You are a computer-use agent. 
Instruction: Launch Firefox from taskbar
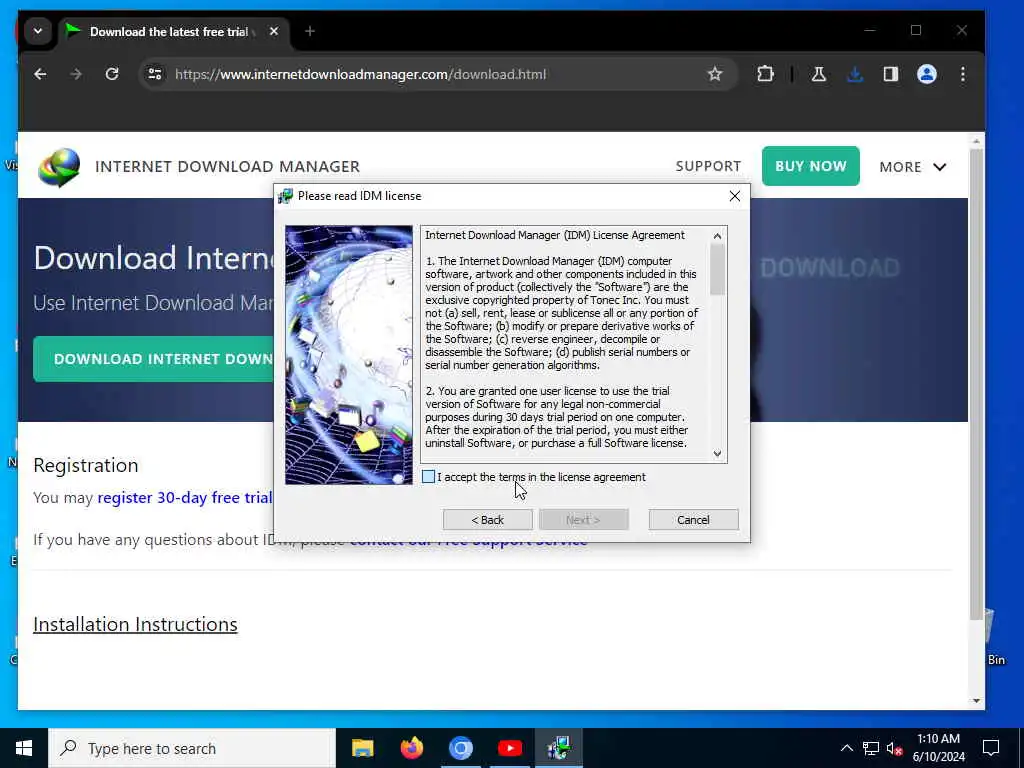pyautogui.click(x=411, y=748)
